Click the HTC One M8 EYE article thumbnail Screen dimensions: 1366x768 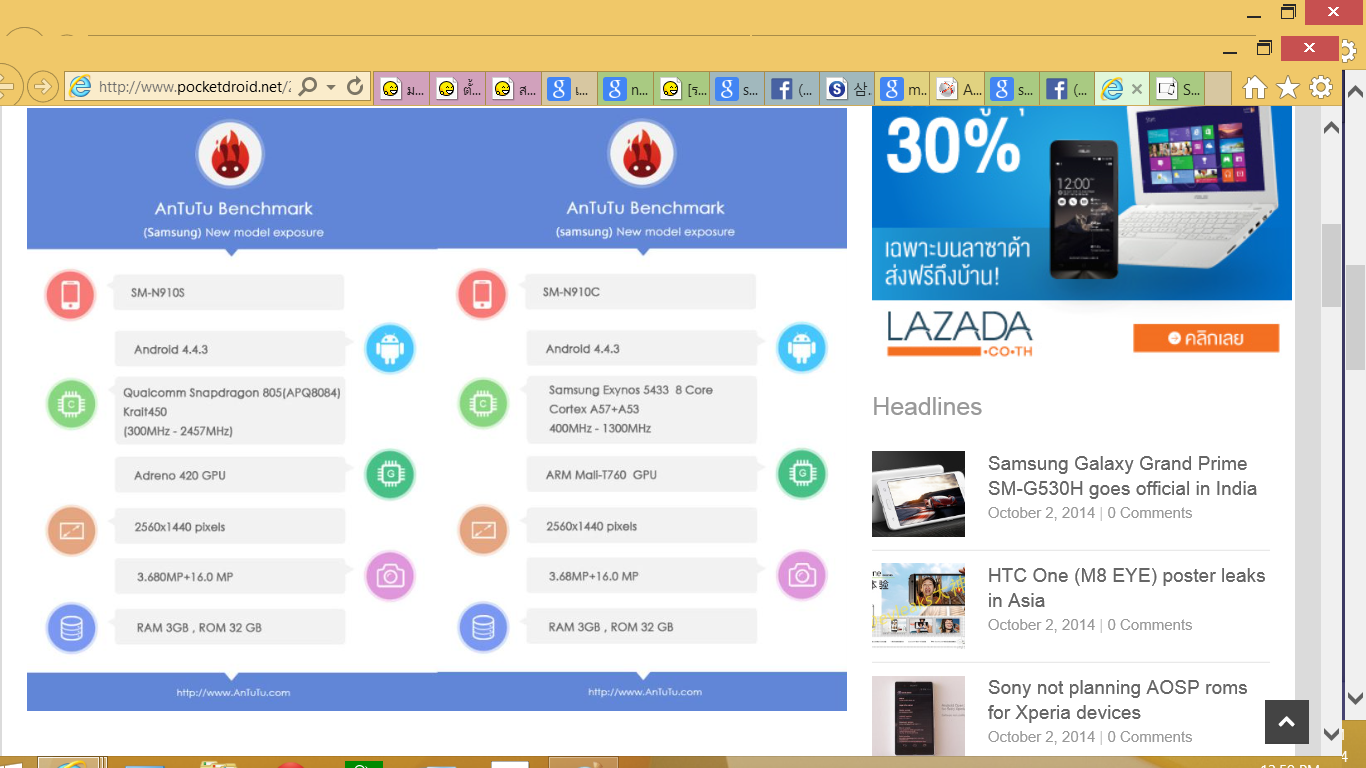point(918,606)
